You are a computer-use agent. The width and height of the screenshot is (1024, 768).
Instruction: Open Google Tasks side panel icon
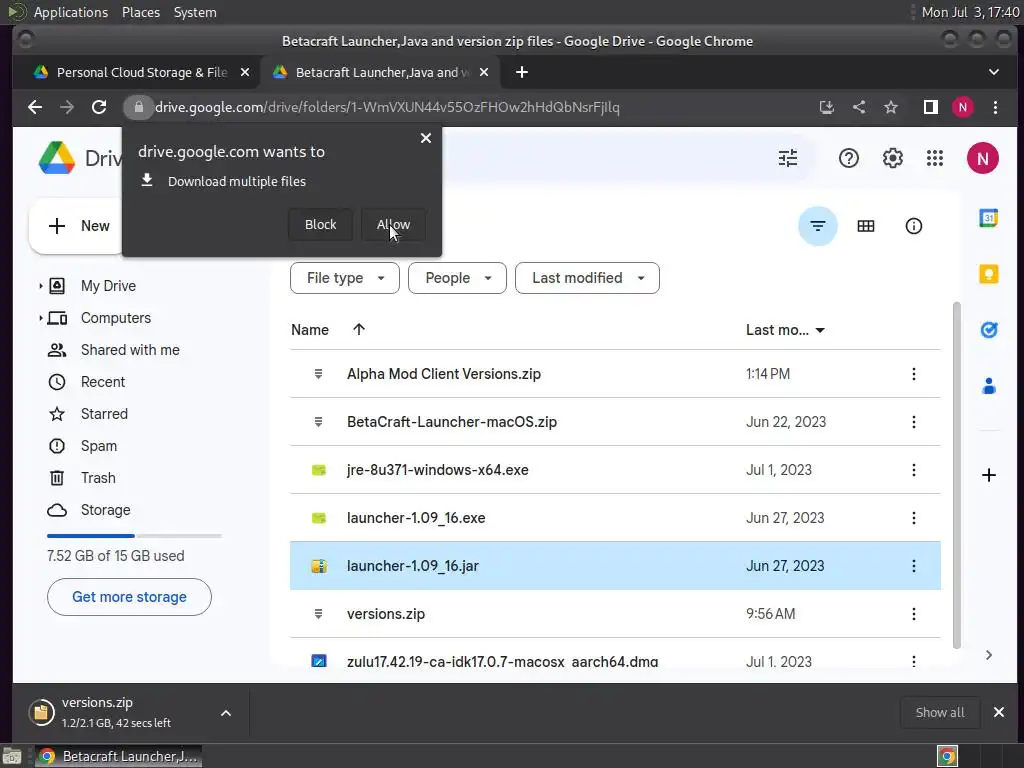[988, 330]
